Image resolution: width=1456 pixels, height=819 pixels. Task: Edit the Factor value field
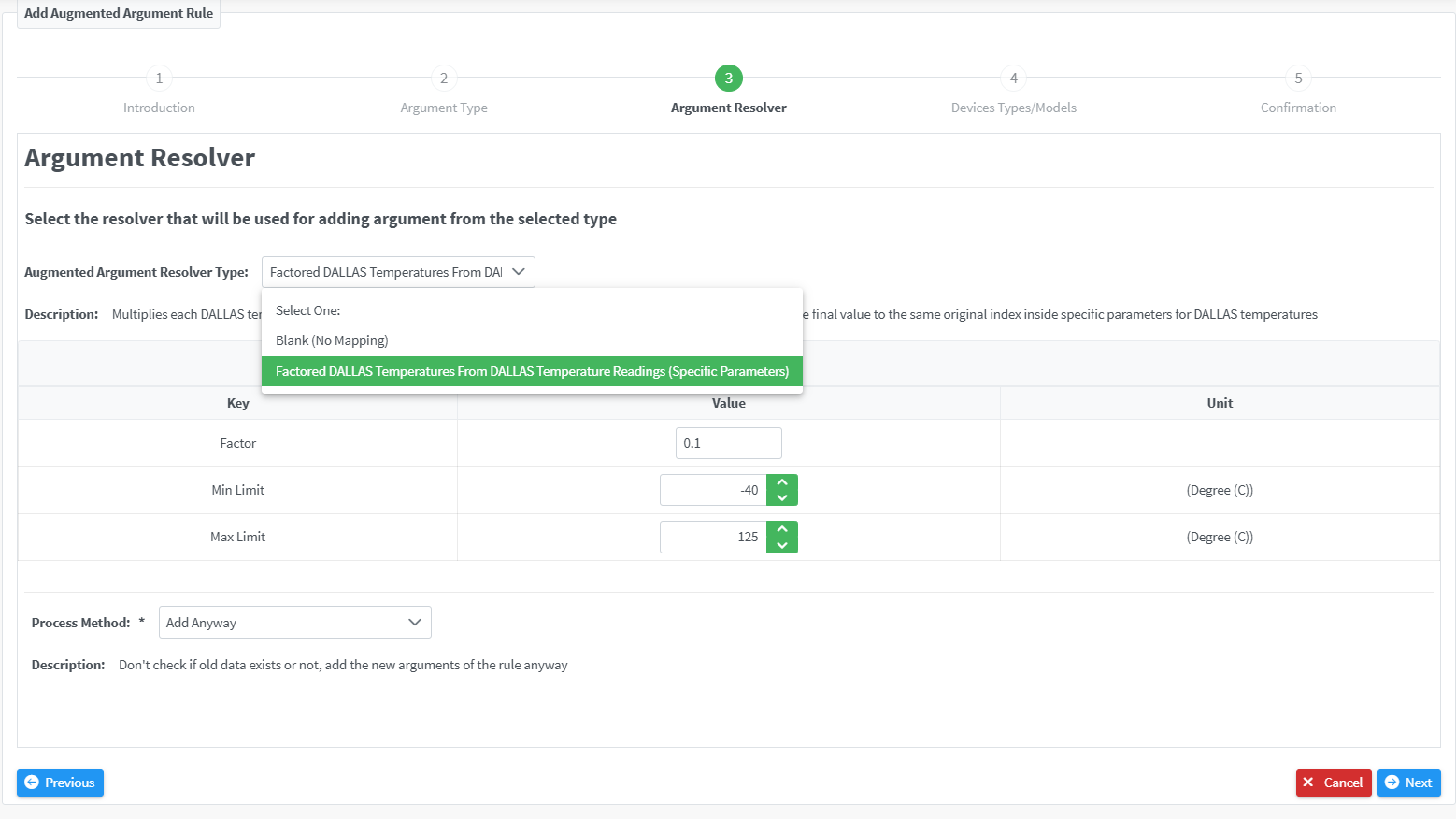coord(729,443)
